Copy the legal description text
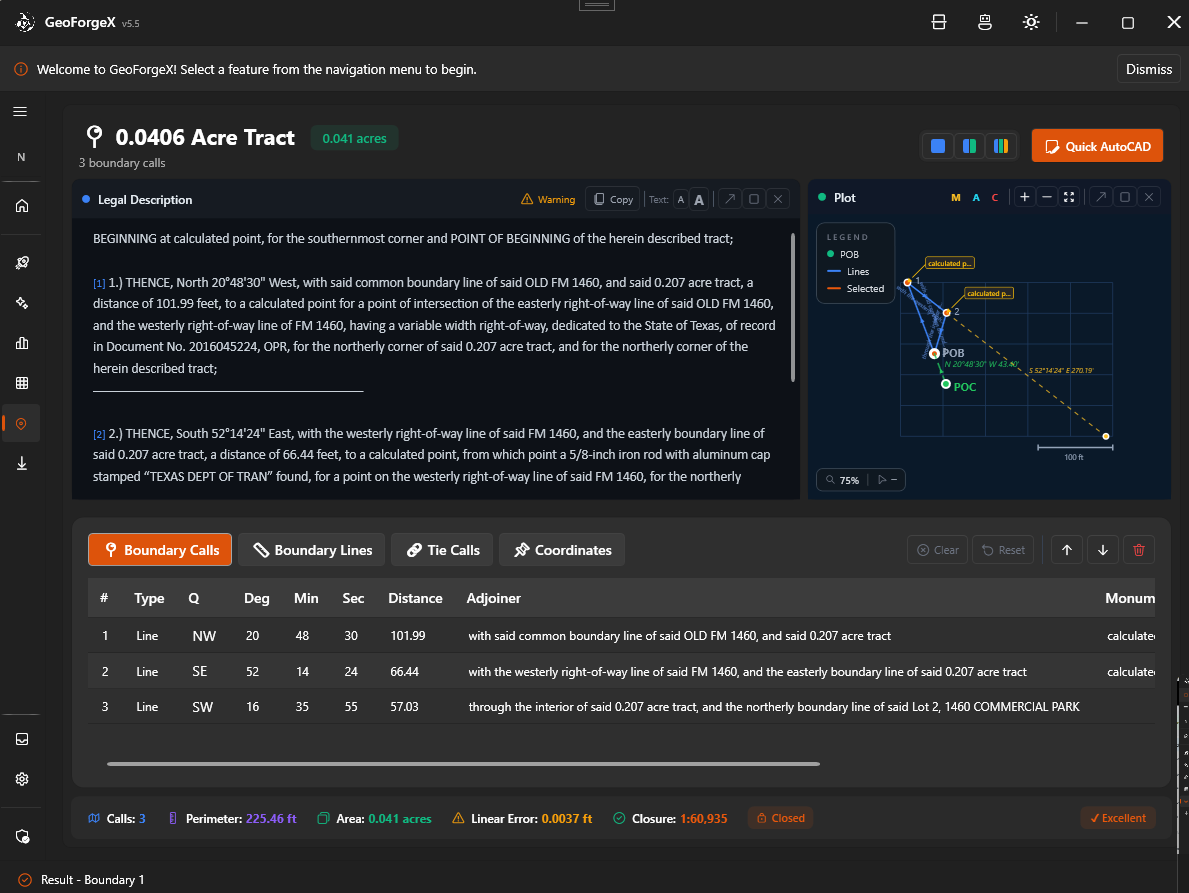 click(x=613, y=199)
